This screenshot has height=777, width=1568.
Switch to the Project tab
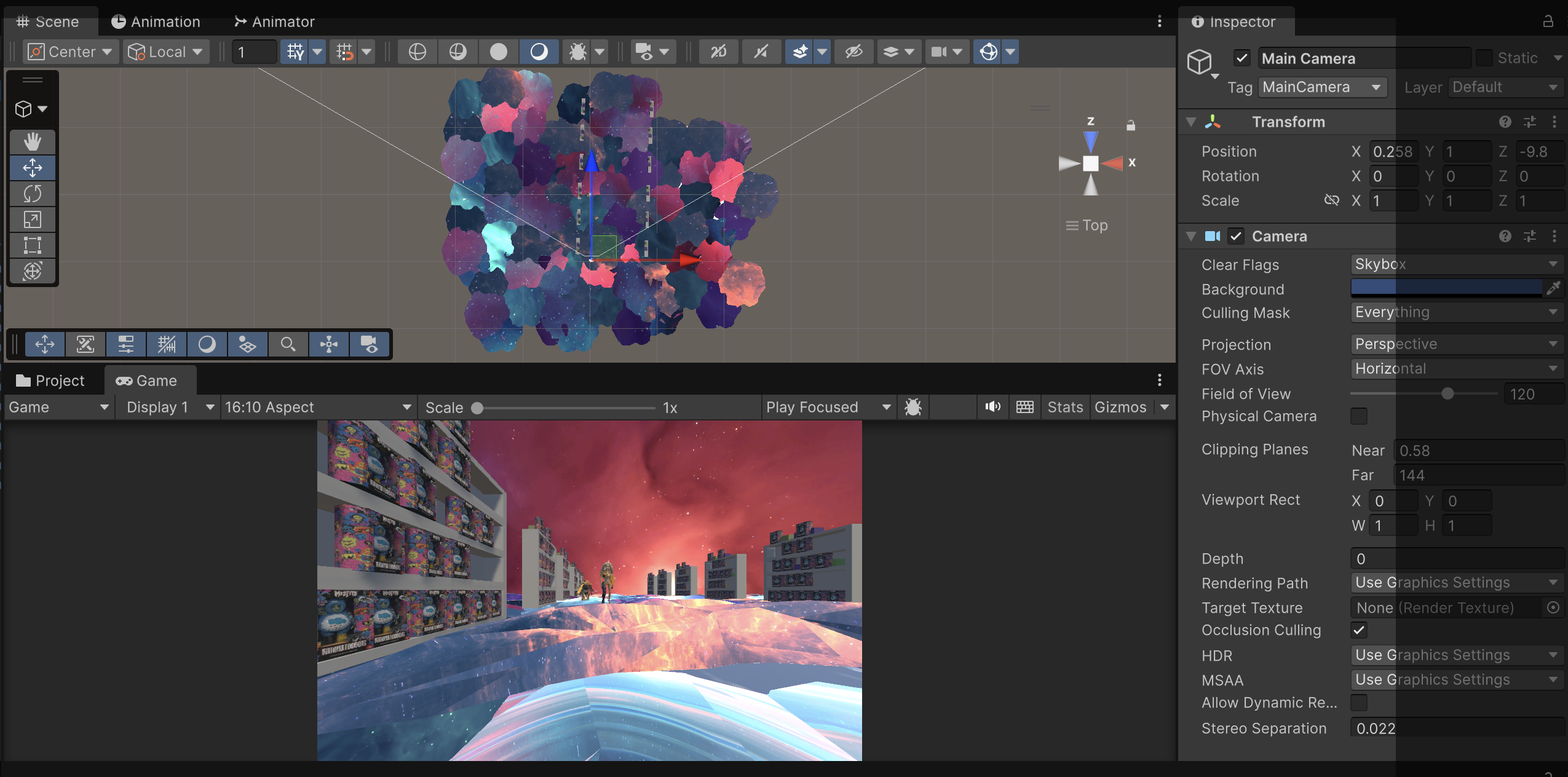click(x=51, y=381)
